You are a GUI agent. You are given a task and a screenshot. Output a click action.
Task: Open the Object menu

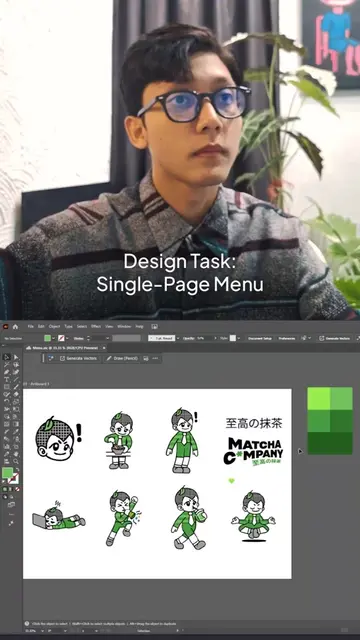coord(54,327)
